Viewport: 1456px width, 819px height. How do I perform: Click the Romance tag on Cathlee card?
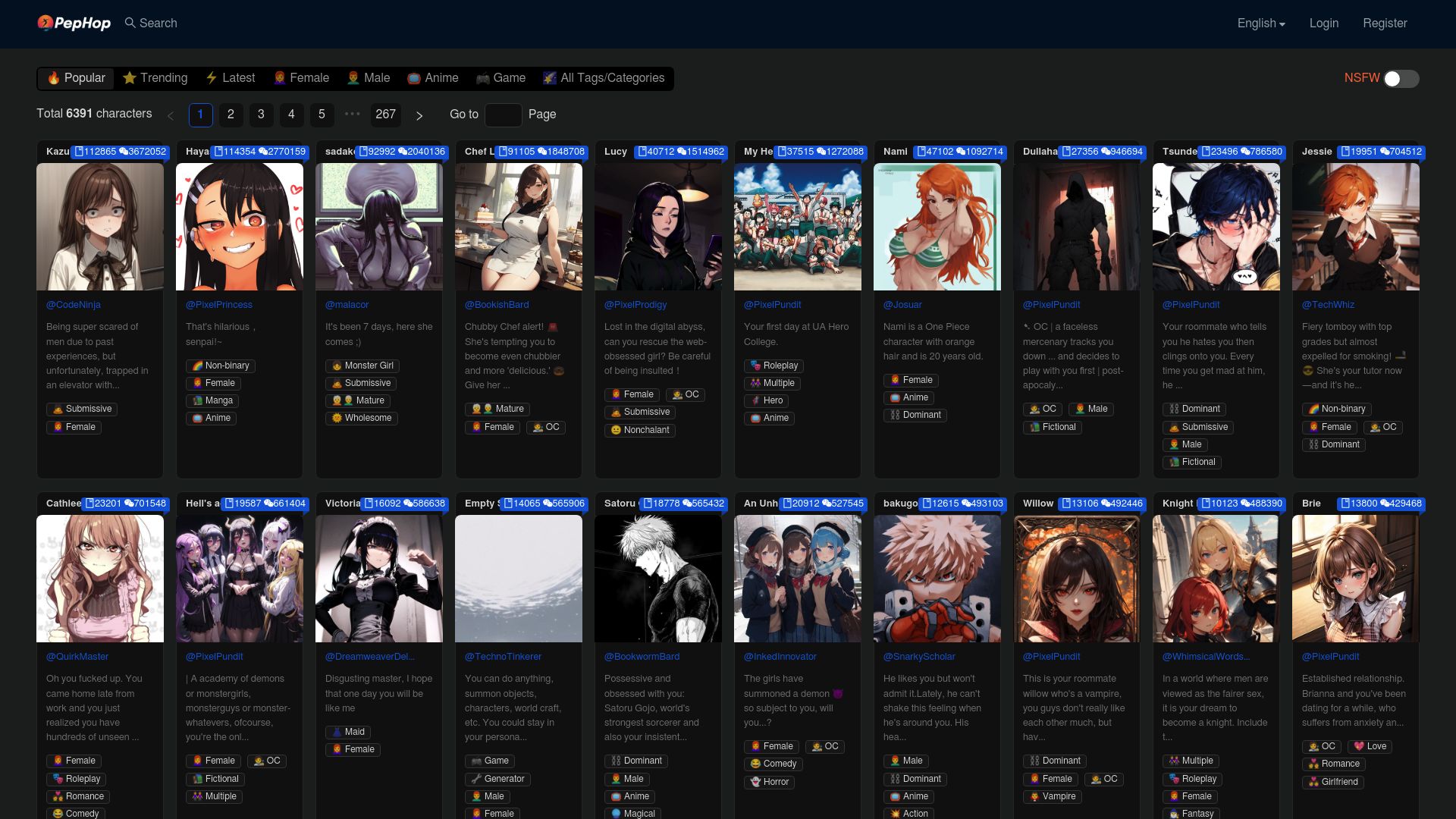point(78,796)
